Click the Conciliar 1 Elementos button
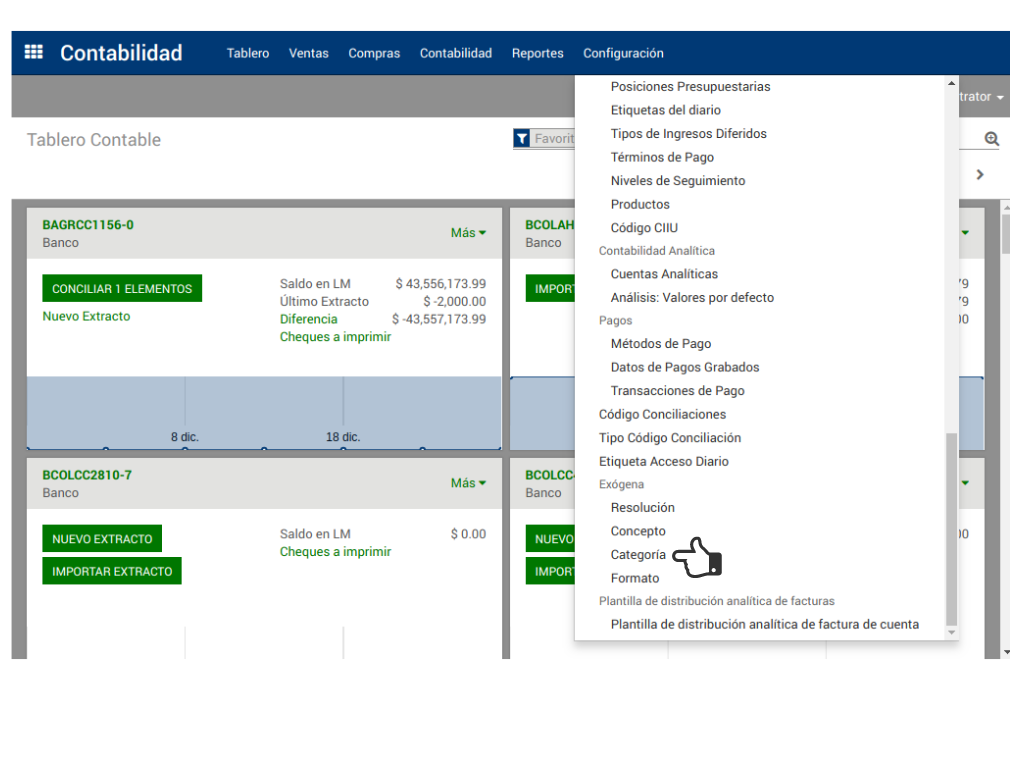The height and width of the screenshot is (767, 1023). coord(122,289)
